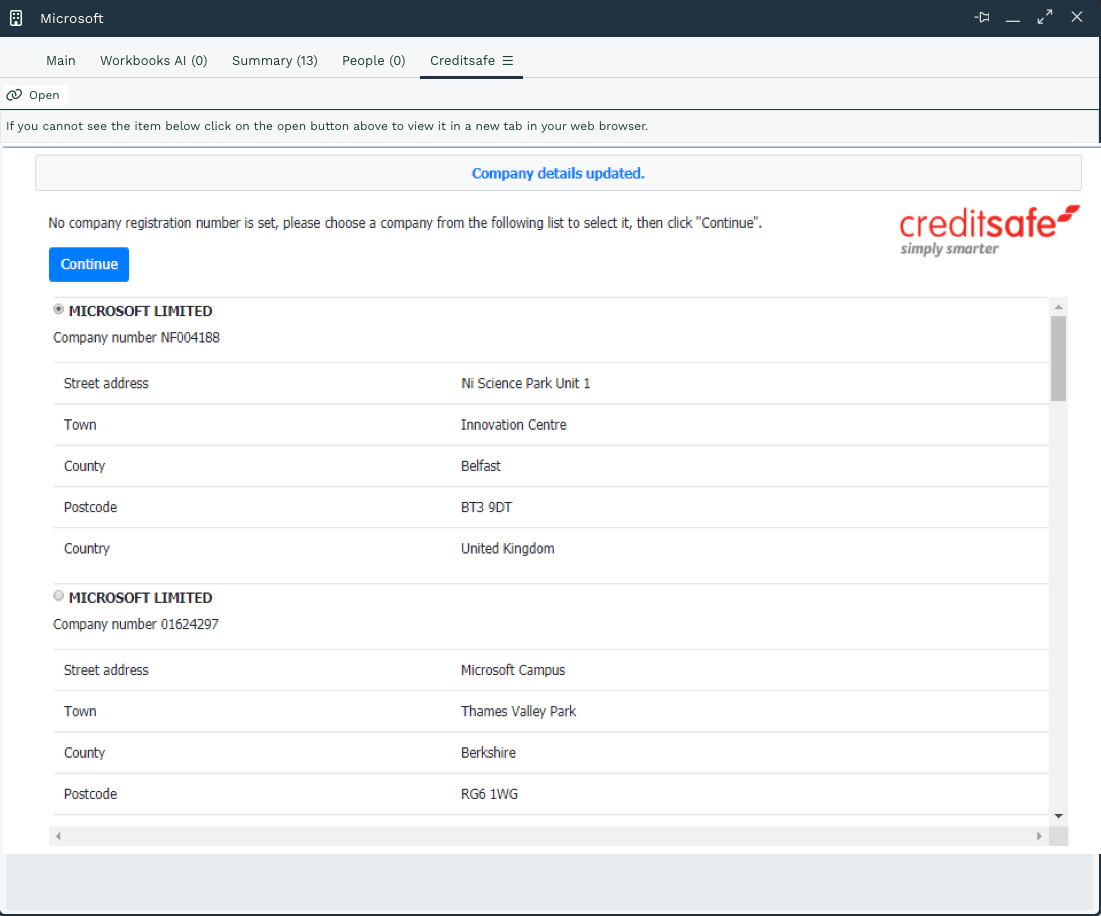Click the vertical scrollbar down arrow
The height and width of the screenshot is (916, 1101).
1058,816
